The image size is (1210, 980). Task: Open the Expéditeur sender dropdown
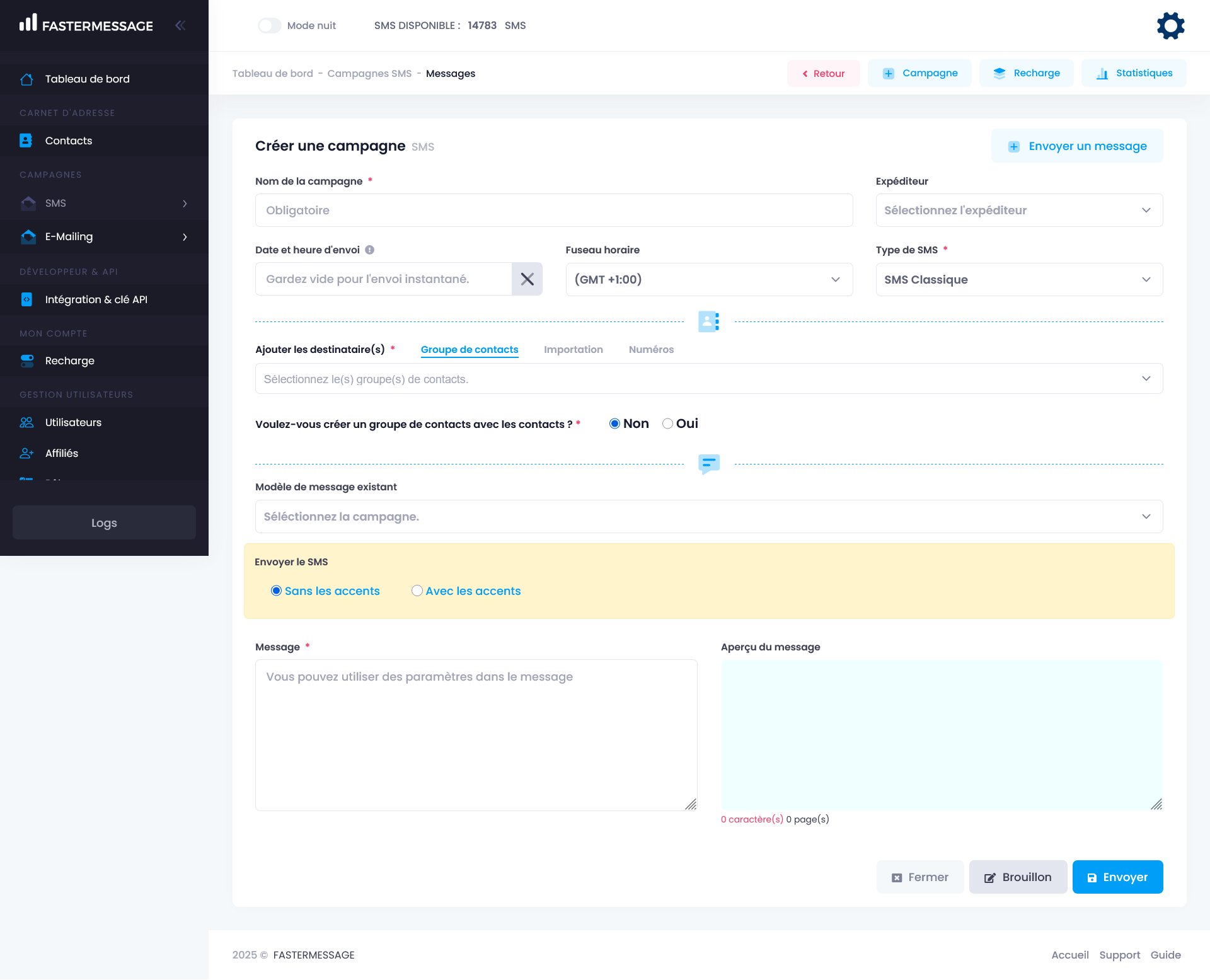coord(1018,210)
